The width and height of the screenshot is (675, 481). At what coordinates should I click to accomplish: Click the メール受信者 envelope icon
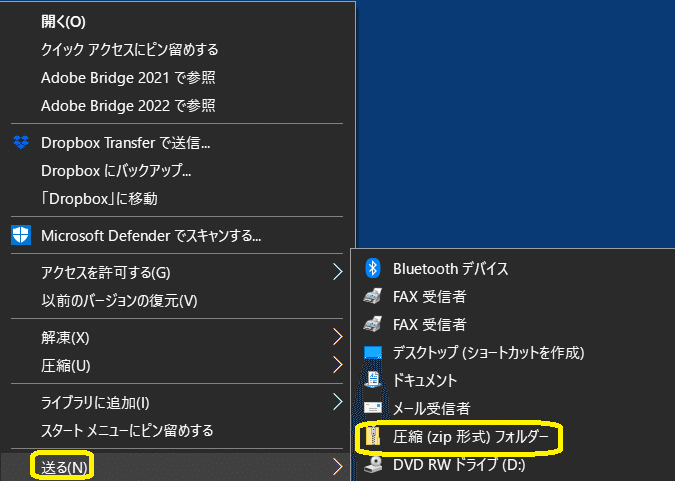373,407
